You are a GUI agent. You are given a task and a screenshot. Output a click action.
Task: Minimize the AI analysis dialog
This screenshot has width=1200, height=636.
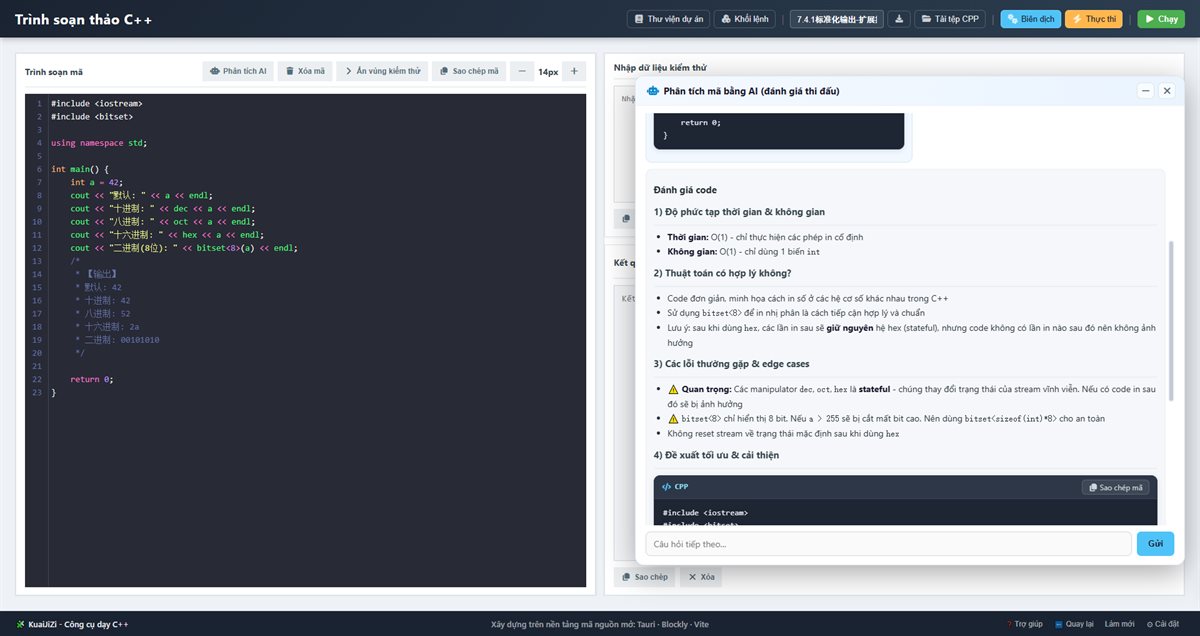tap(1146, 91)
